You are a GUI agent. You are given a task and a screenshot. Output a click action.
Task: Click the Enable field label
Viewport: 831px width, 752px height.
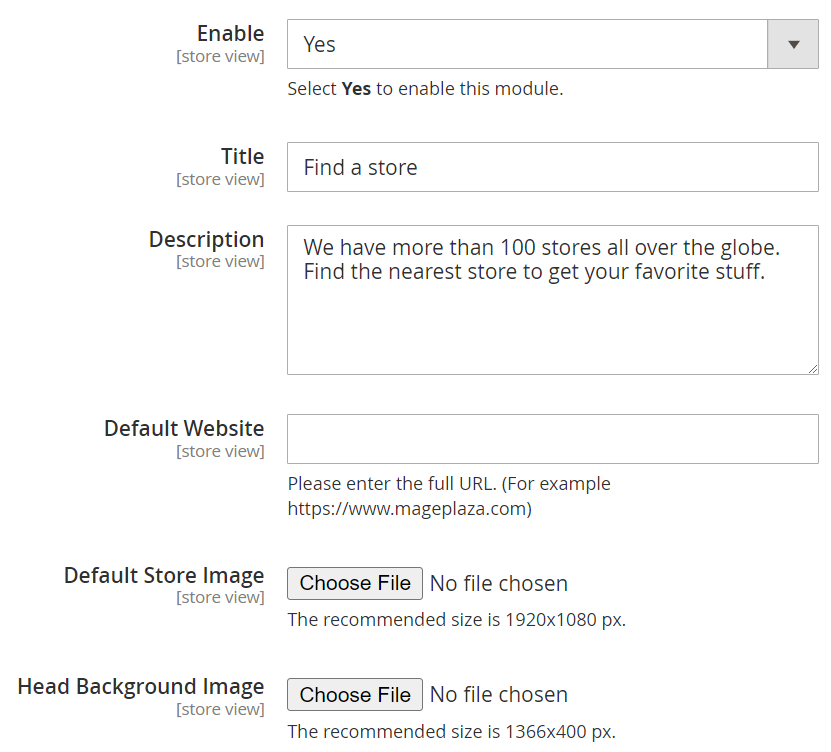pos(230,34)
